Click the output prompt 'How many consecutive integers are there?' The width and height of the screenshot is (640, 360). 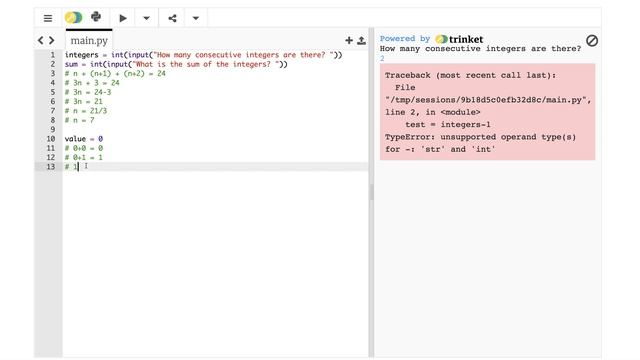(x=480, y=49)
